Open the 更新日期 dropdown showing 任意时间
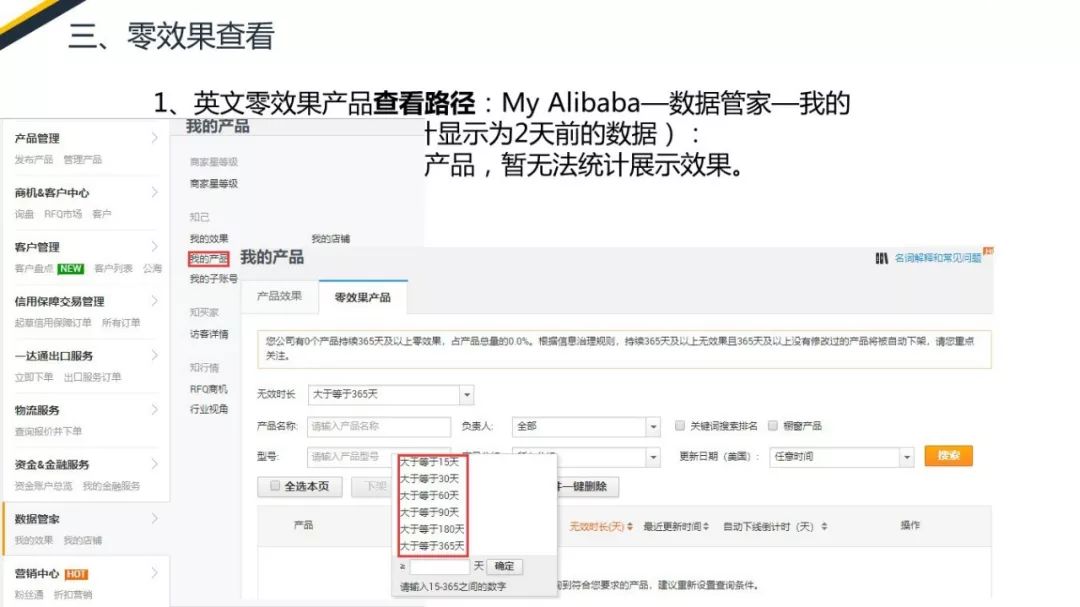The image size is (1080, 607). [906, 457]
